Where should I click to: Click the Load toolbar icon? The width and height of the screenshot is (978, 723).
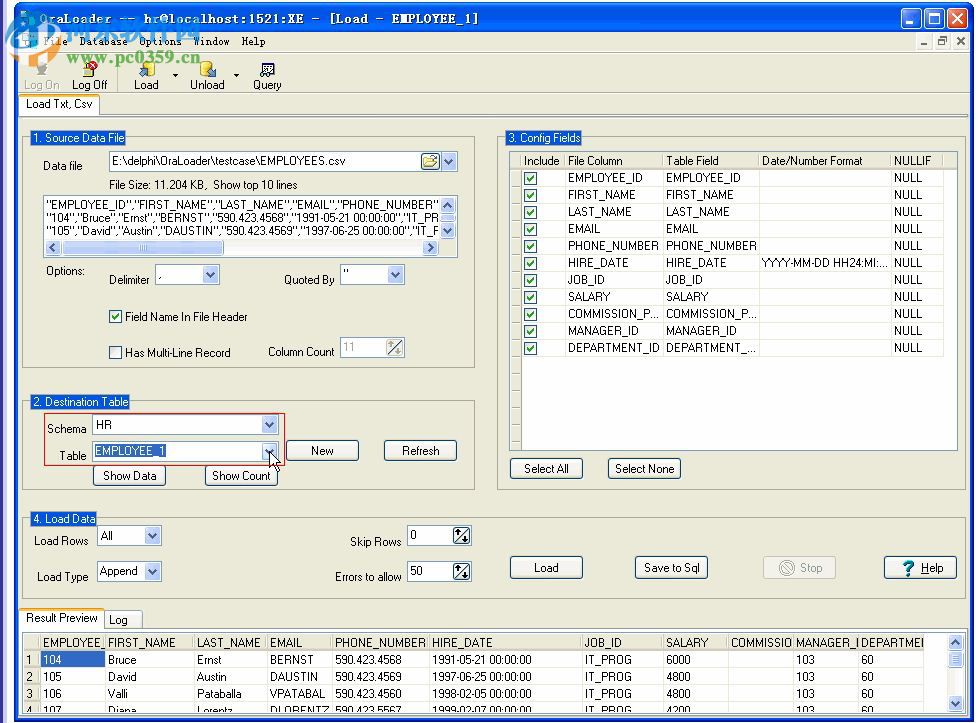(146, 75)
